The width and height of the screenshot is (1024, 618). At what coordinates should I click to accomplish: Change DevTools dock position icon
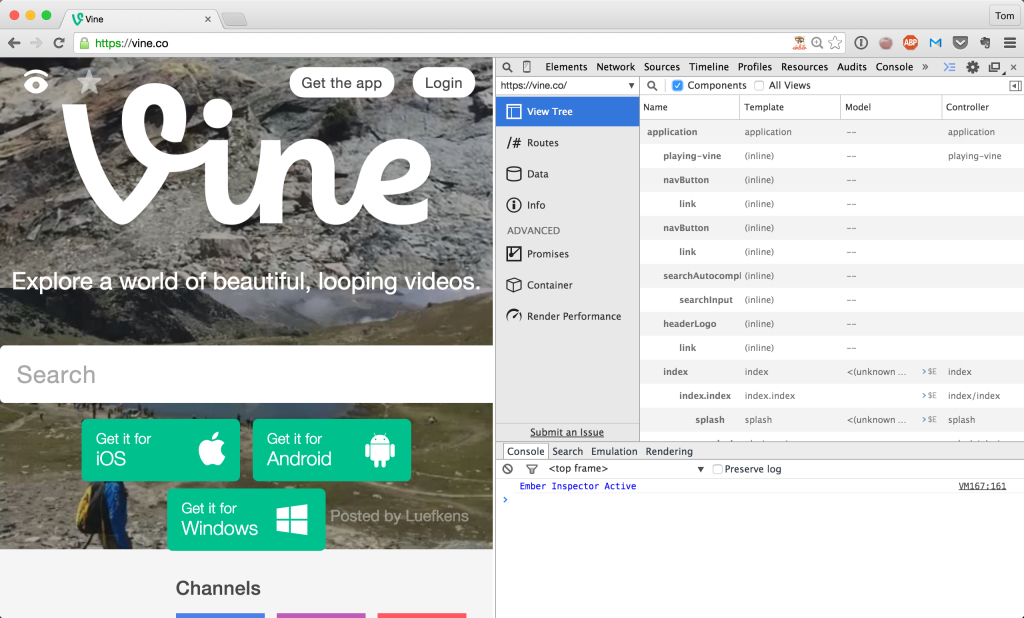(x=995, y=67)
